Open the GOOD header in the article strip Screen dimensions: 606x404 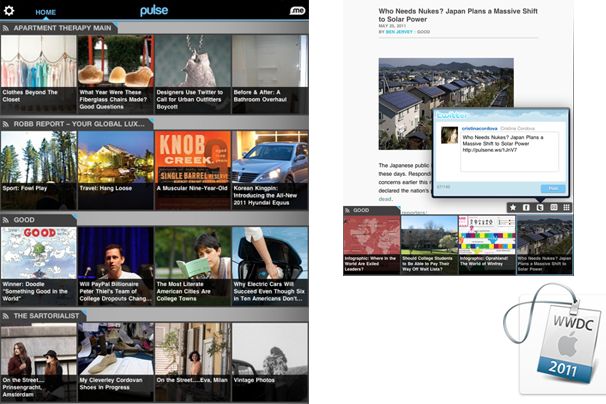point(371,210)
